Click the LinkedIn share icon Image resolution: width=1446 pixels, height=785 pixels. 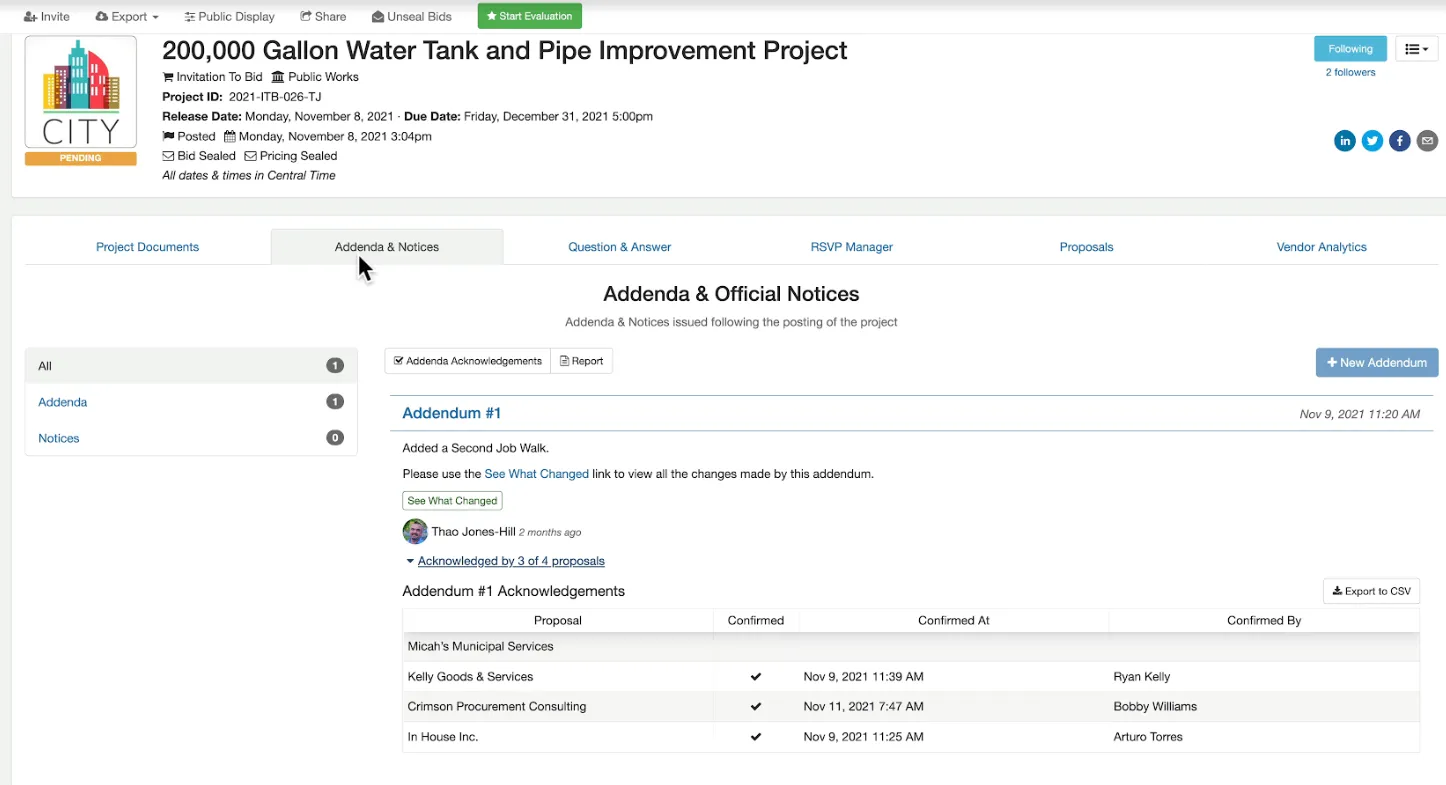pos(1344,141)
